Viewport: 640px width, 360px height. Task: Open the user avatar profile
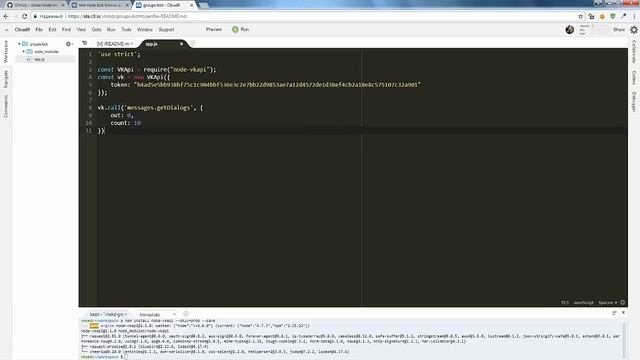coord(570,29)
